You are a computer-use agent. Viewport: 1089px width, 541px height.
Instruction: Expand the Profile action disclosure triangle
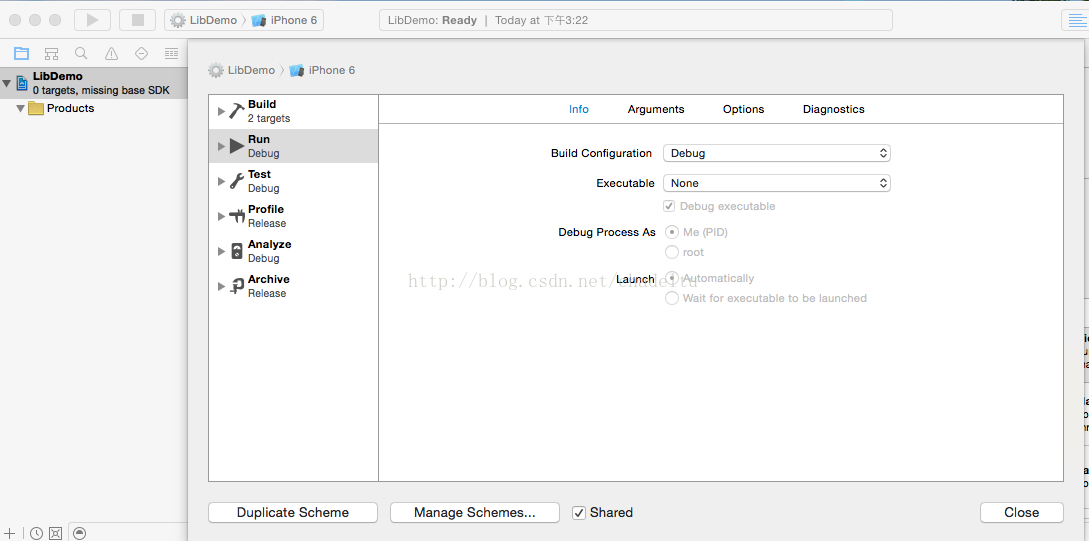click(221, 216)
